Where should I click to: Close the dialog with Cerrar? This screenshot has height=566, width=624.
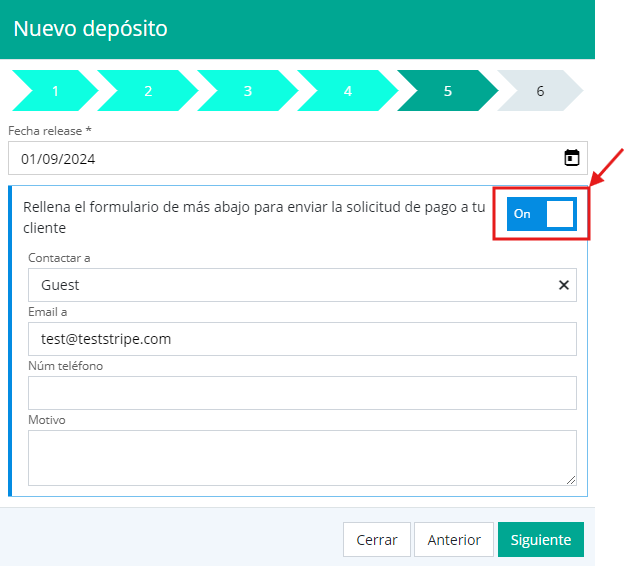click(376, 539)
